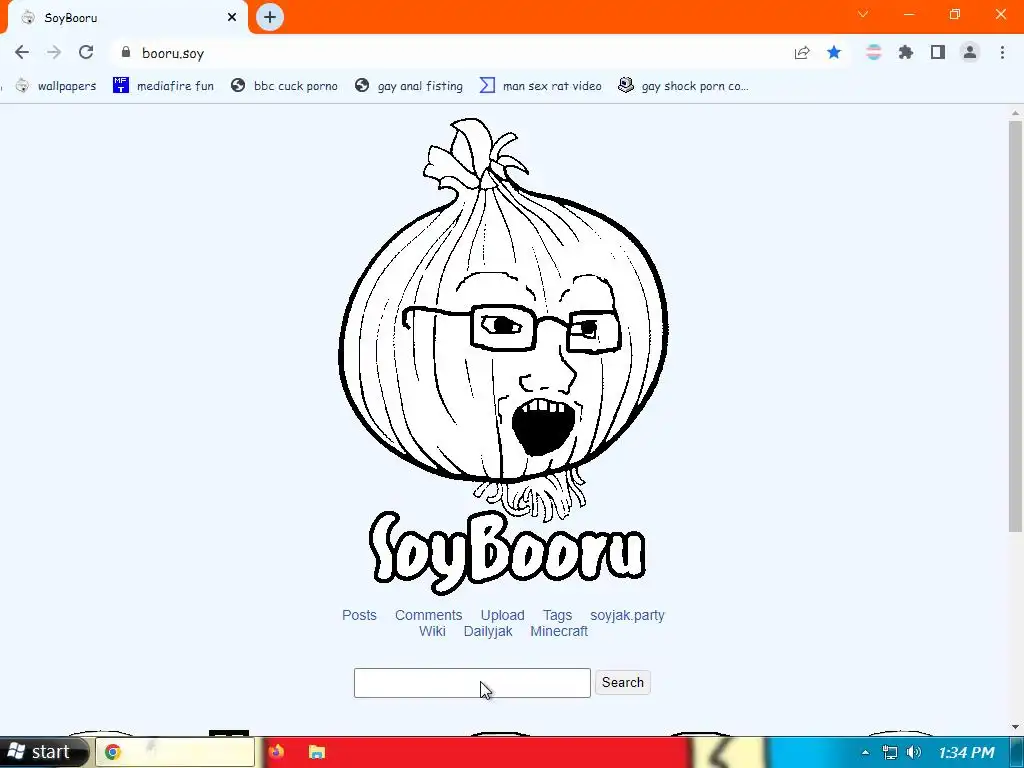
Task: Open a new tab with plus button
Action: [x=270, y=17]
